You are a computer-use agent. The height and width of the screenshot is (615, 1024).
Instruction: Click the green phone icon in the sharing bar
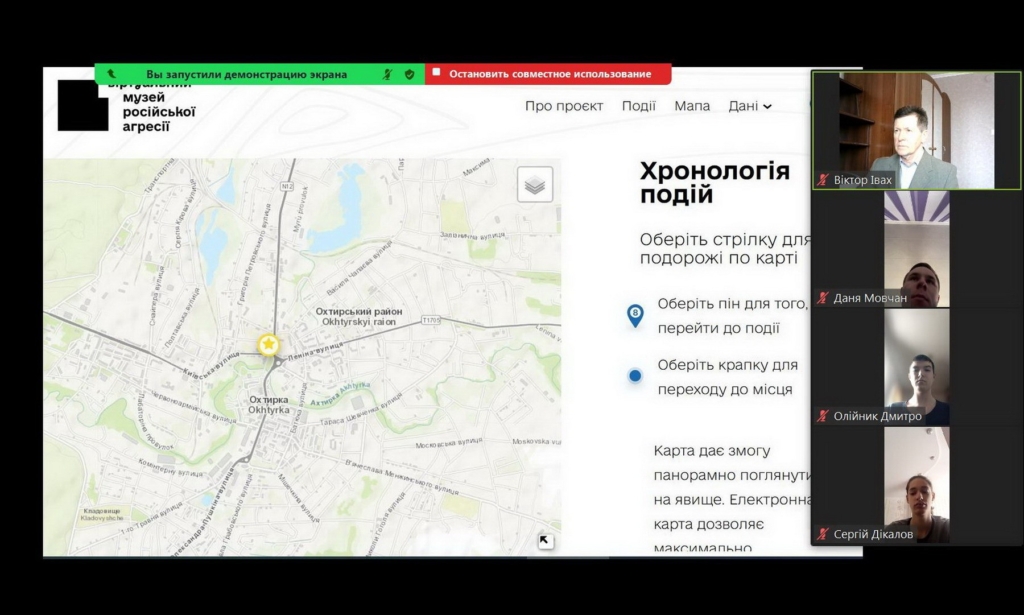(112, 74)
